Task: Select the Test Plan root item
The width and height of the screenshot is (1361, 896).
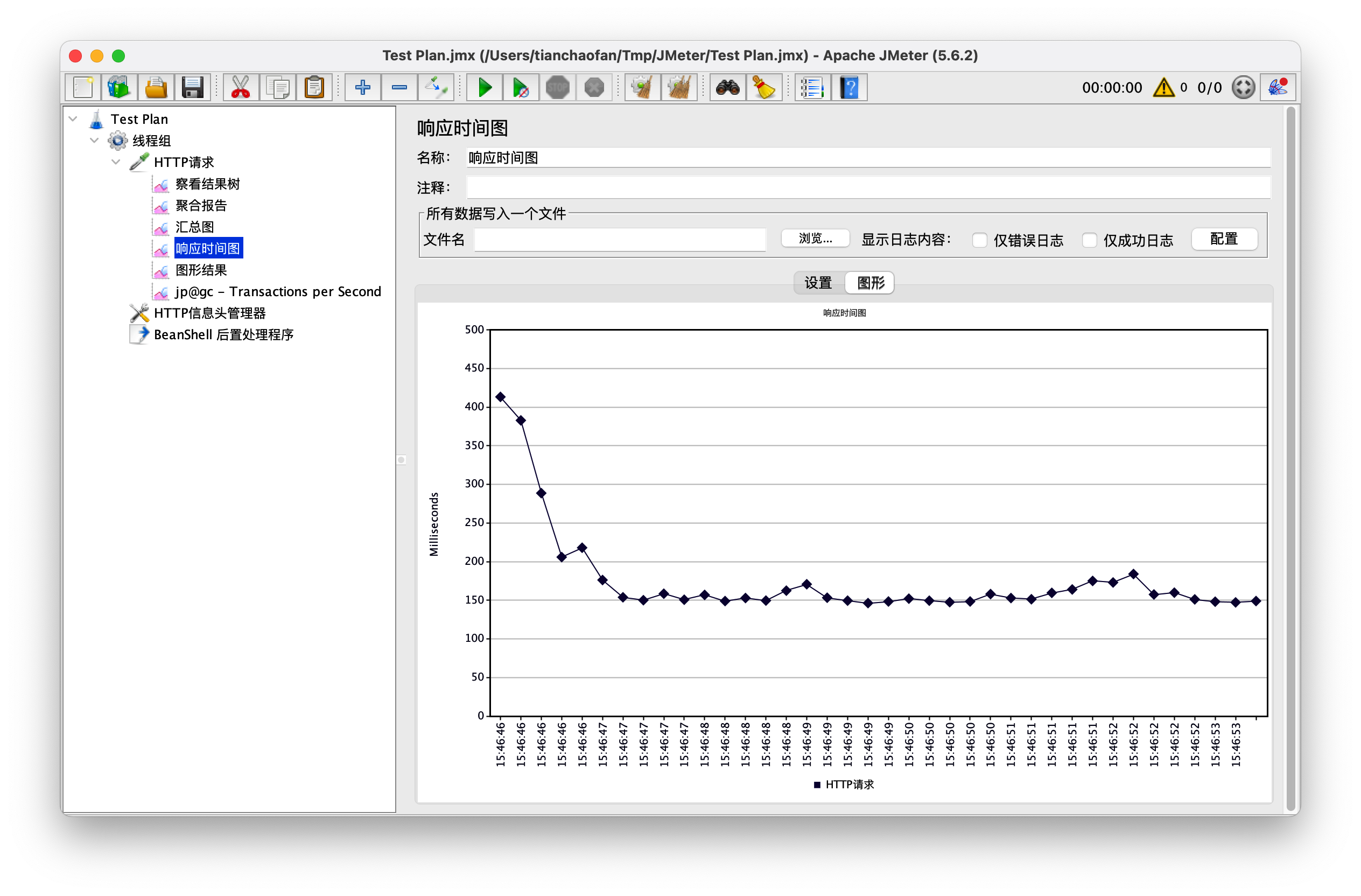Action: 139,120
